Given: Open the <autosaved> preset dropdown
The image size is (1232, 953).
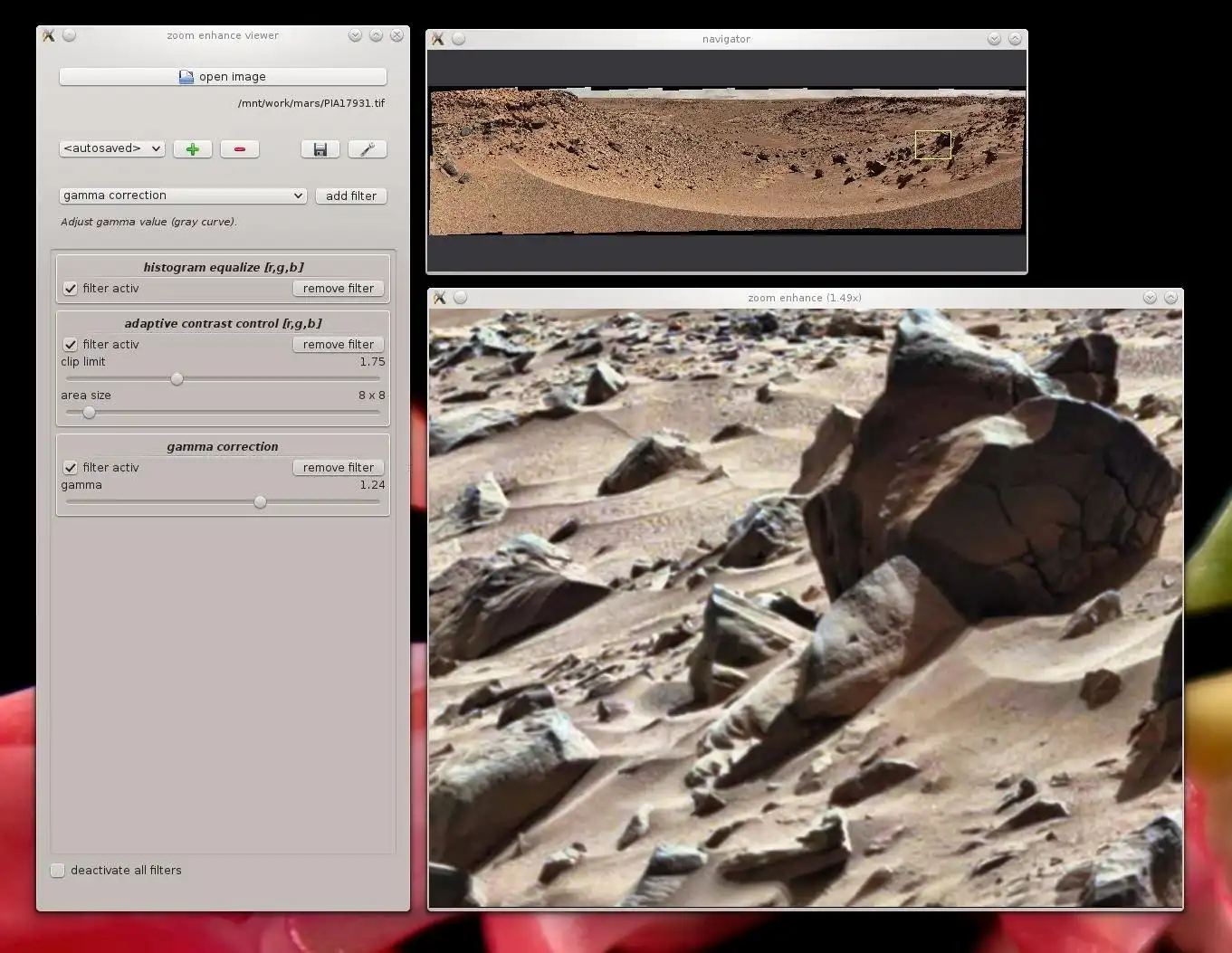Looking at the screenshot, I should point(111,148).
